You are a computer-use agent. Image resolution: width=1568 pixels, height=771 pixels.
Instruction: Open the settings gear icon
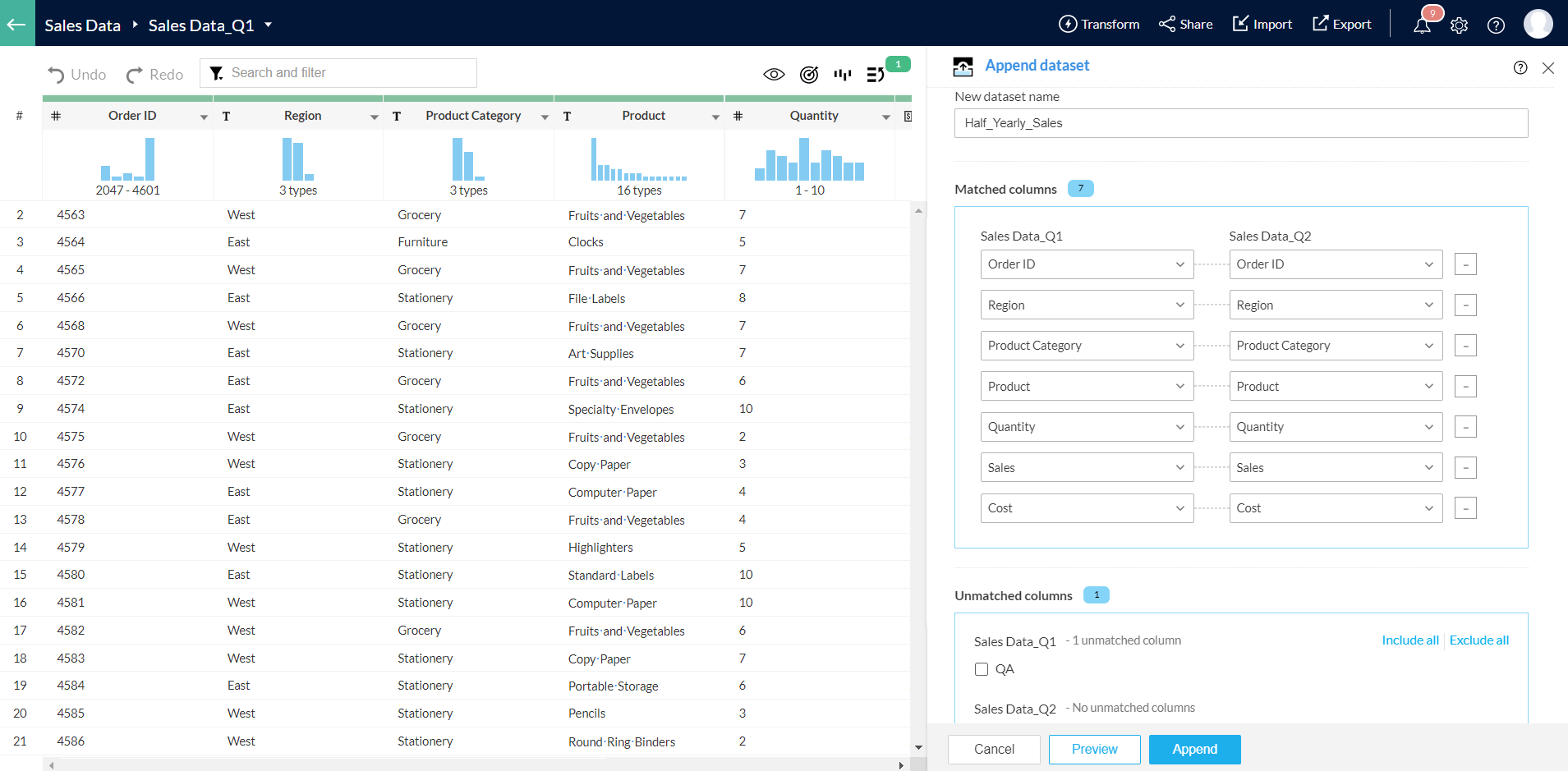[1459, 25]
